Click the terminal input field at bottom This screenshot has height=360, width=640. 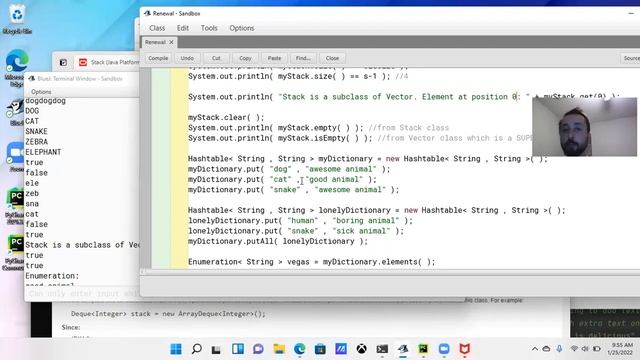(82, 293)
